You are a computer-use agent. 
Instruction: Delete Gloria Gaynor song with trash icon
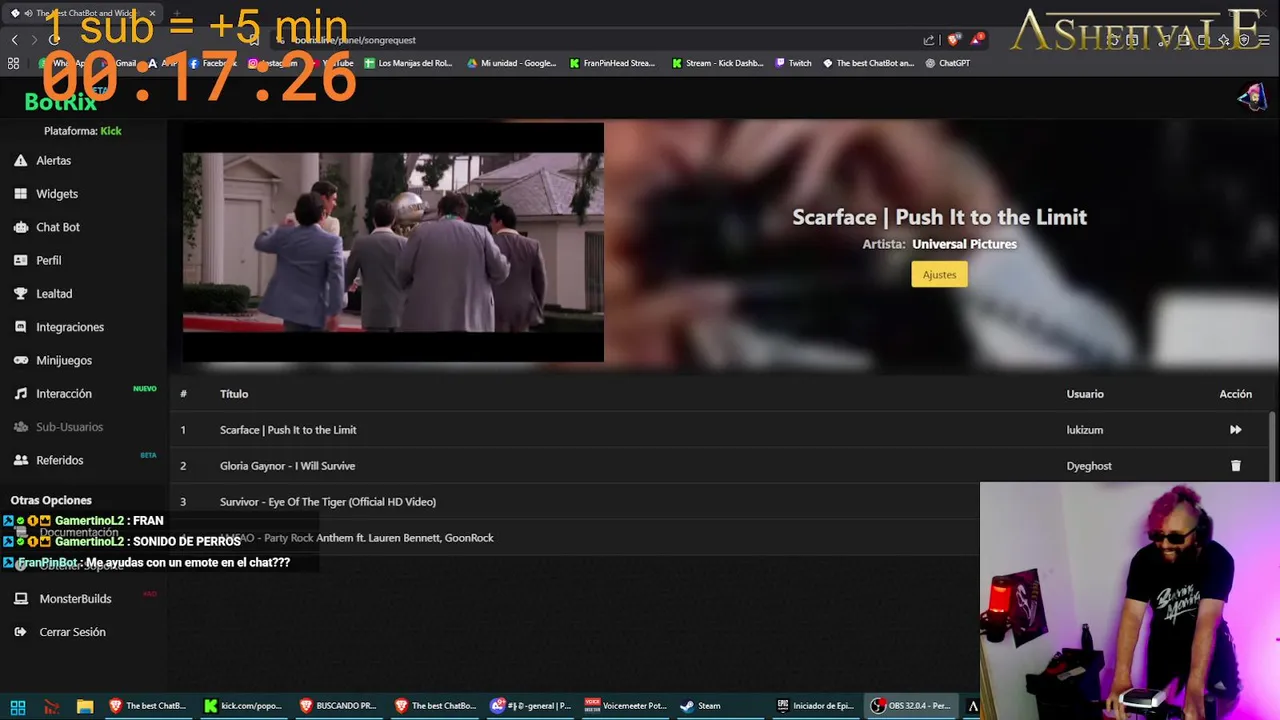(x=1235, y=466)
